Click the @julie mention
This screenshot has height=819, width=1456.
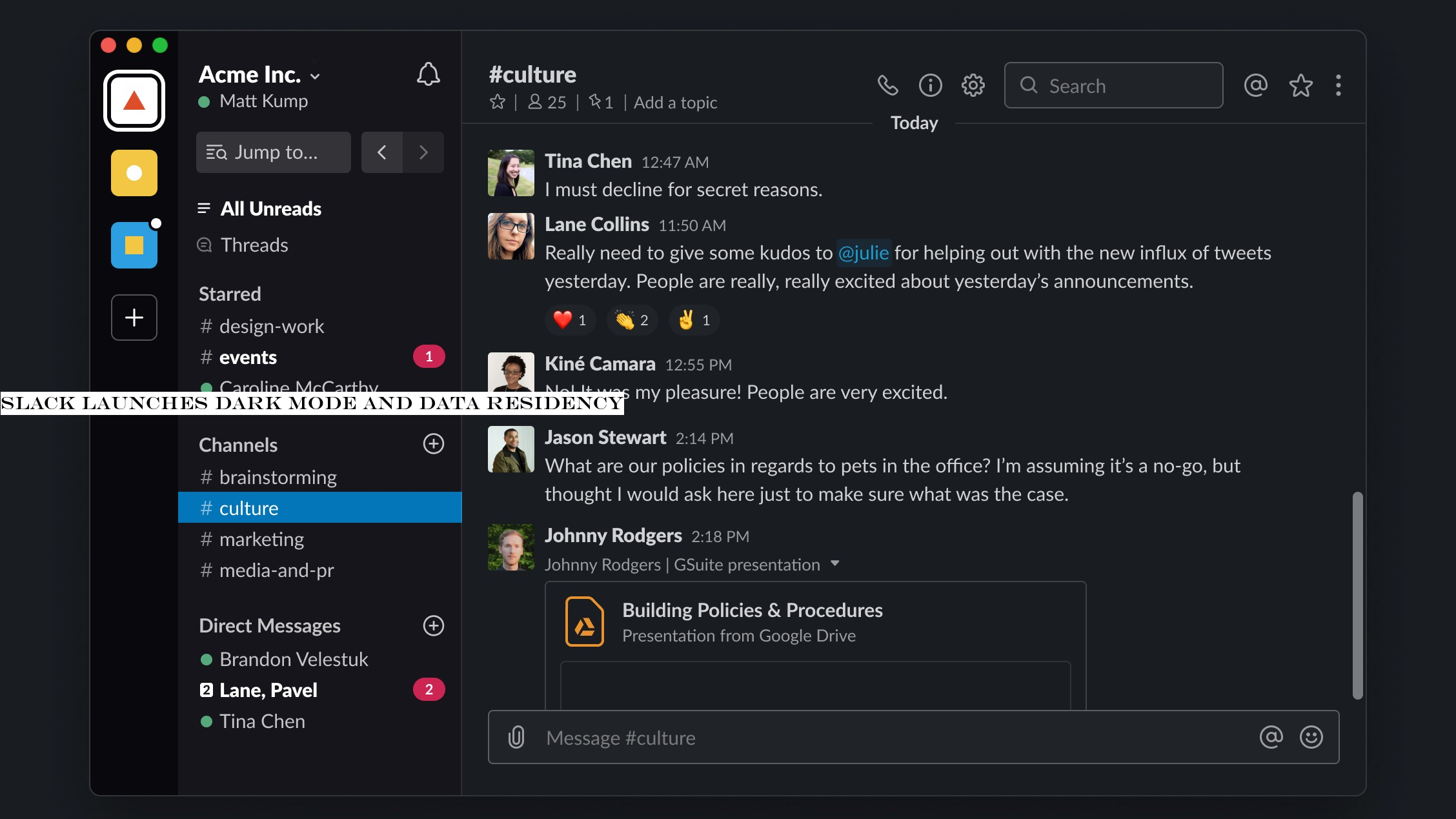[x=864, y=252]
